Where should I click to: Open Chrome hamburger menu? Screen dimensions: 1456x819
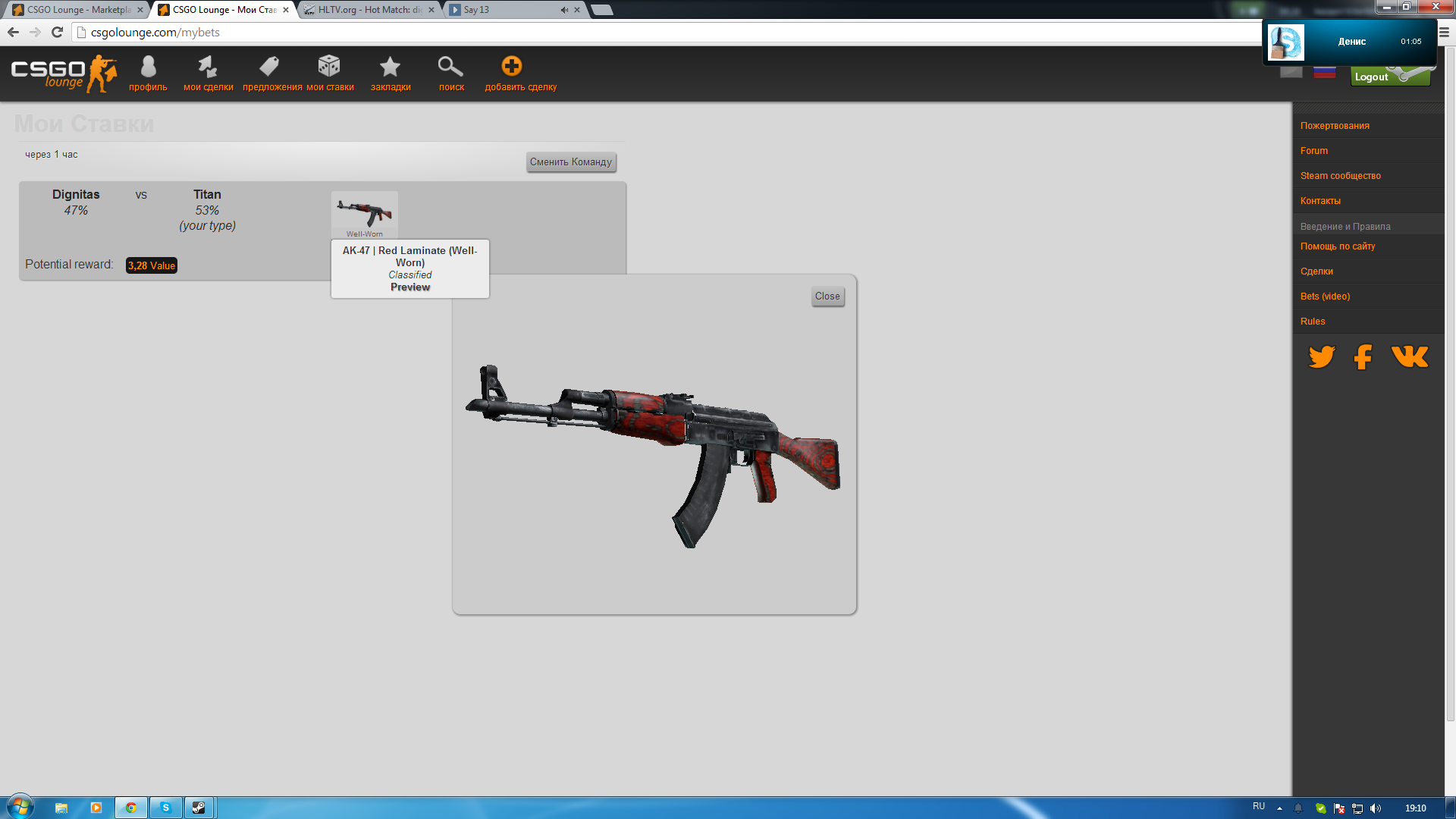point(1444,32)
